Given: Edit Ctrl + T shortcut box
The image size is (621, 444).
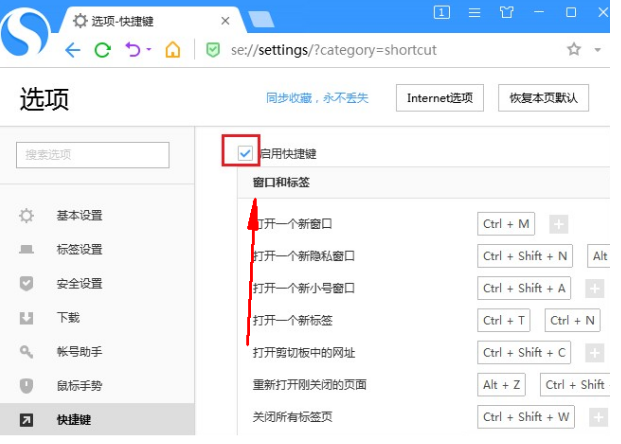Looking at the screenshot, I should click(x=504, y=320).
